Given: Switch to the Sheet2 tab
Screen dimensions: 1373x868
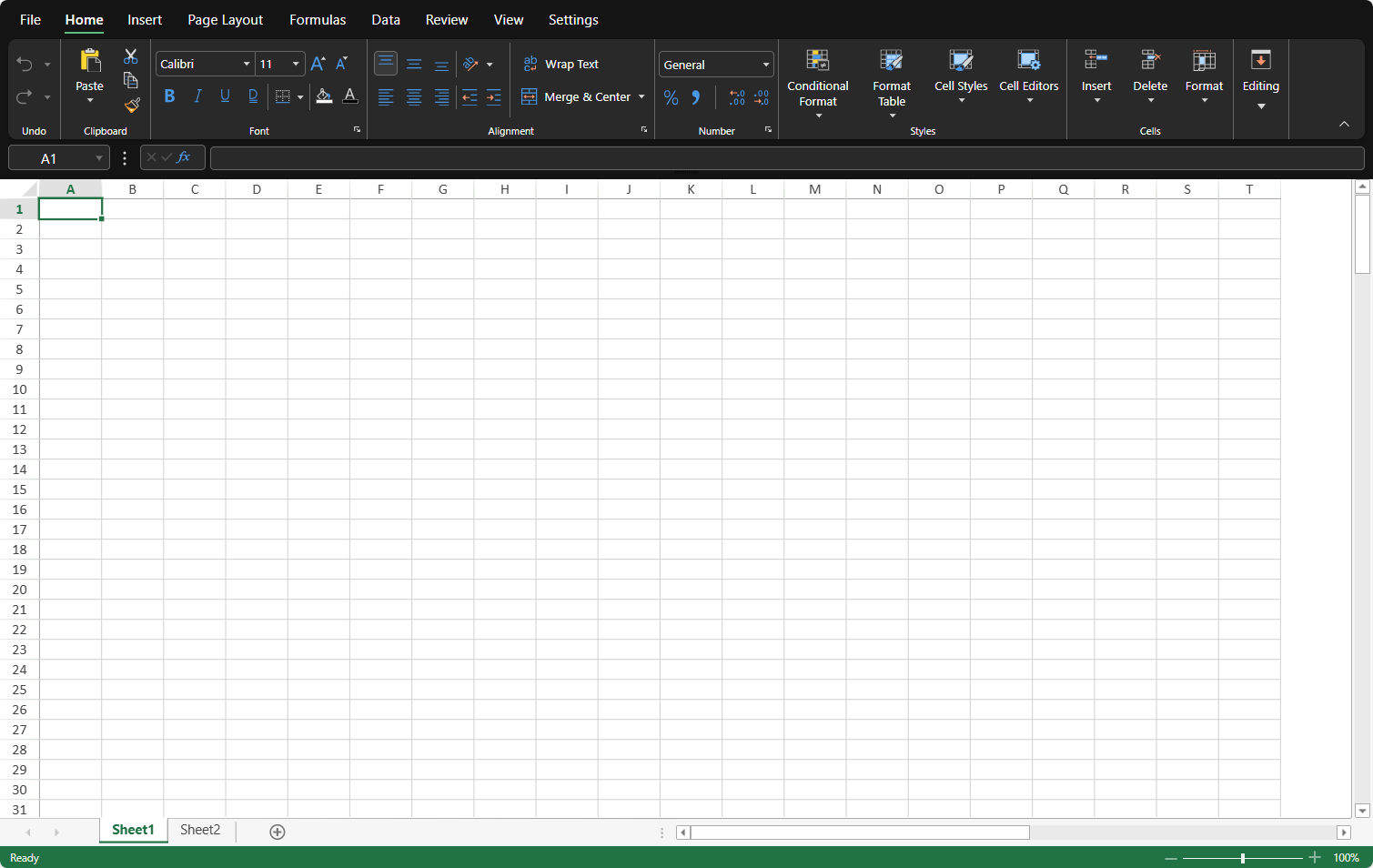Looking at the screenshot, I should (x=200, y=830).
